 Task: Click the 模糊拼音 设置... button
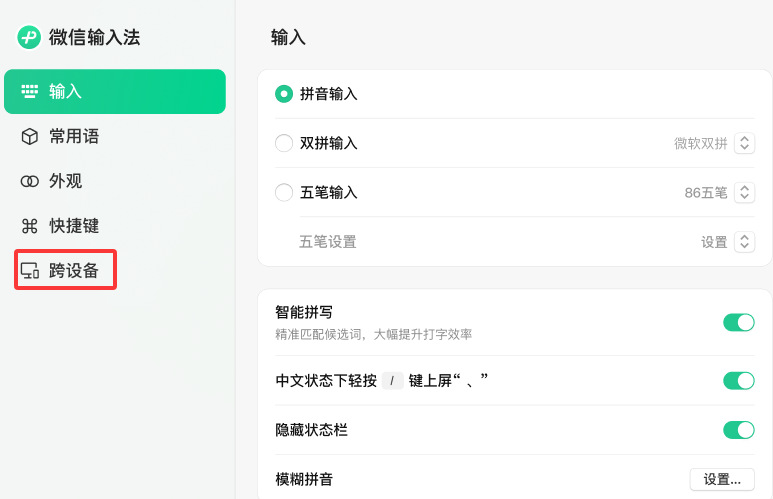click(722, 479)
